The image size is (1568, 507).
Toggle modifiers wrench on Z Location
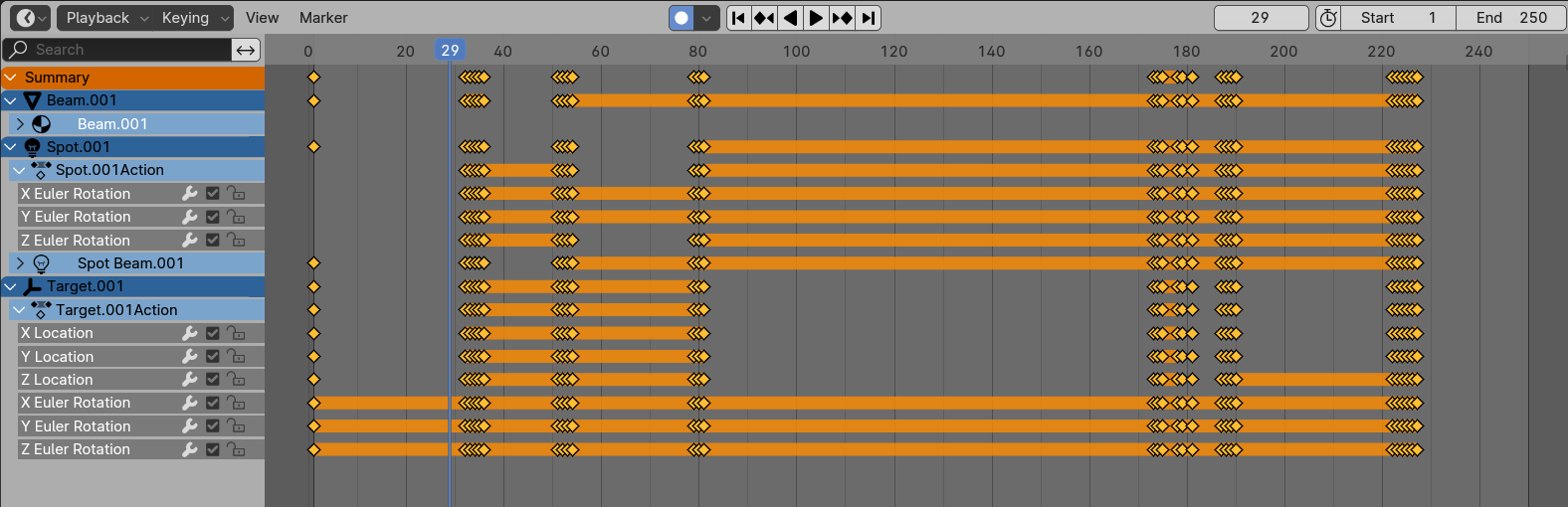(x=190, y=380)
